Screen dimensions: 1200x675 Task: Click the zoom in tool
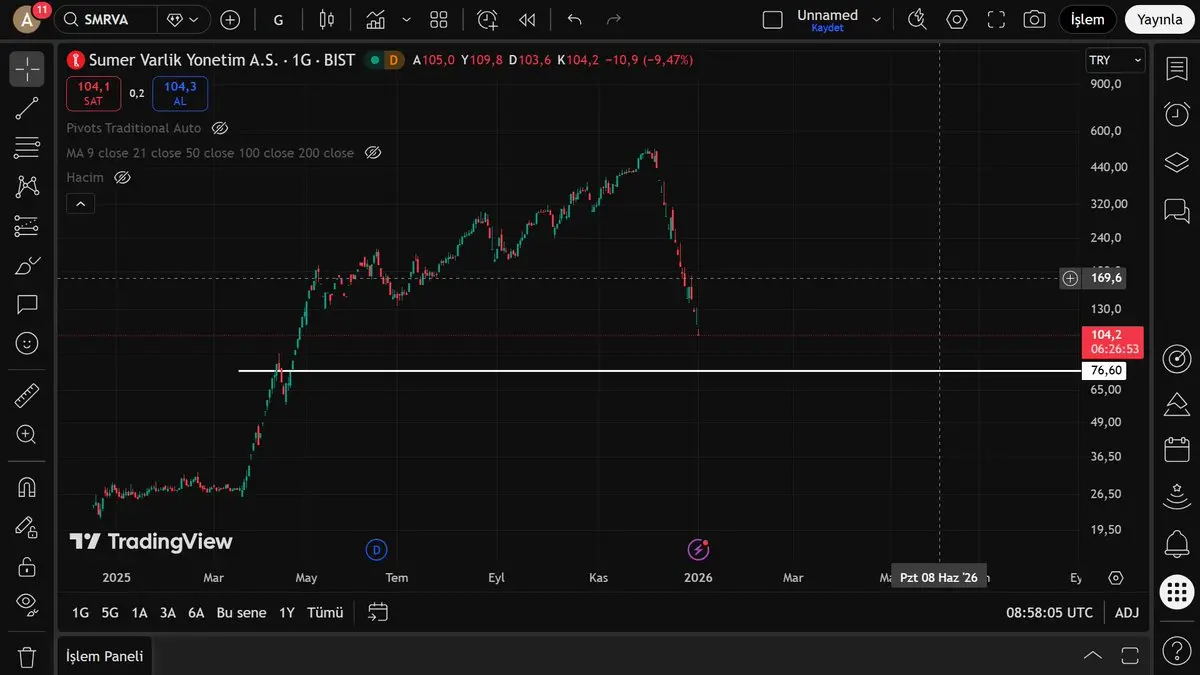click(x=27, y=435)
